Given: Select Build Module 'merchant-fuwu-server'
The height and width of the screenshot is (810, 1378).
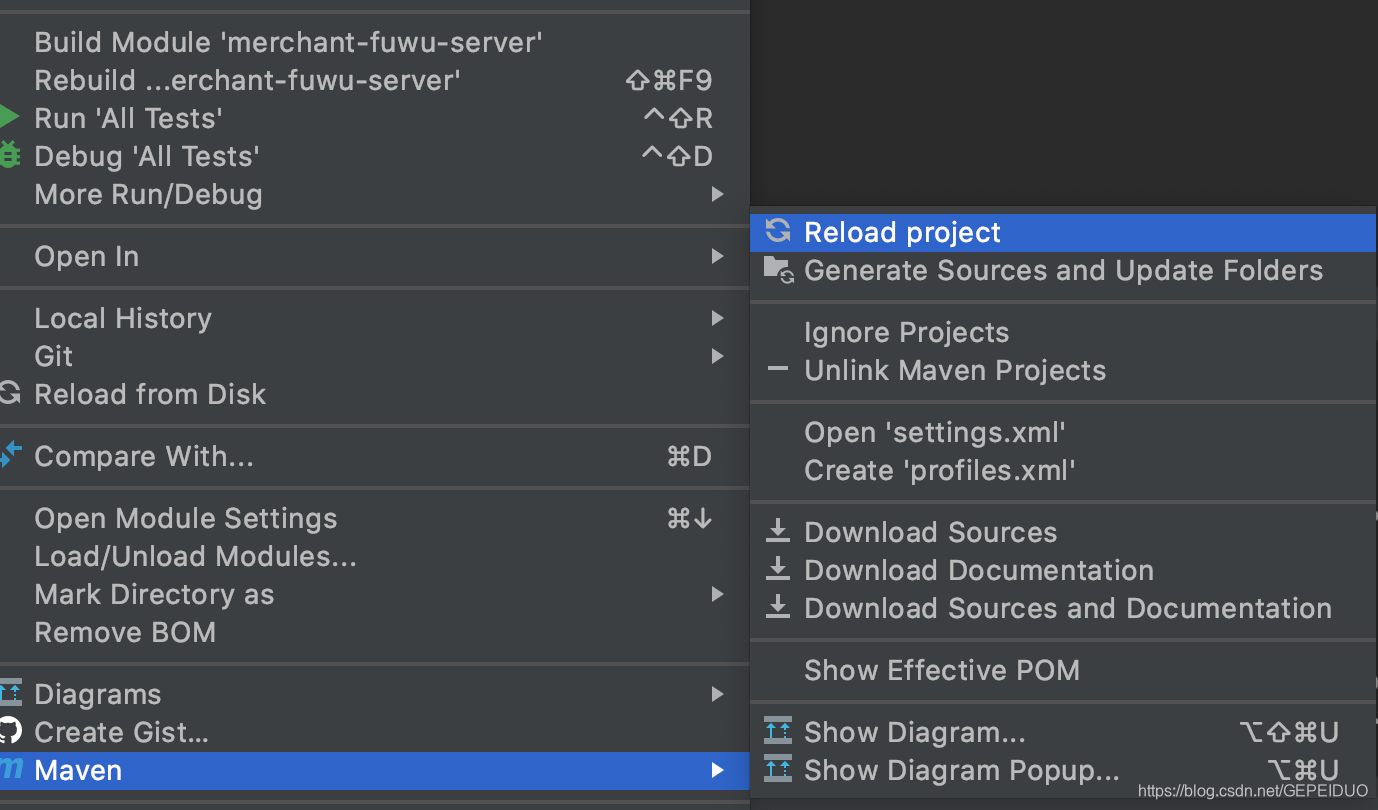Looking at the screenshot, I should 375,42.
